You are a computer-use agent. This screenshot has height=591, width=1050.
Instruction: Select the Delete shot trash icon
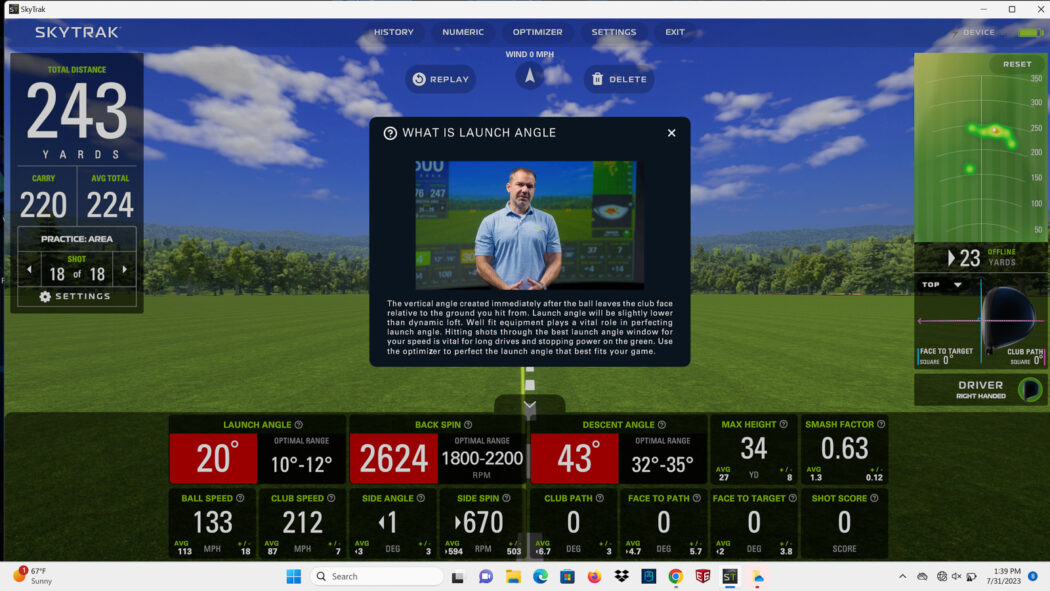click(x=596, y=78)
